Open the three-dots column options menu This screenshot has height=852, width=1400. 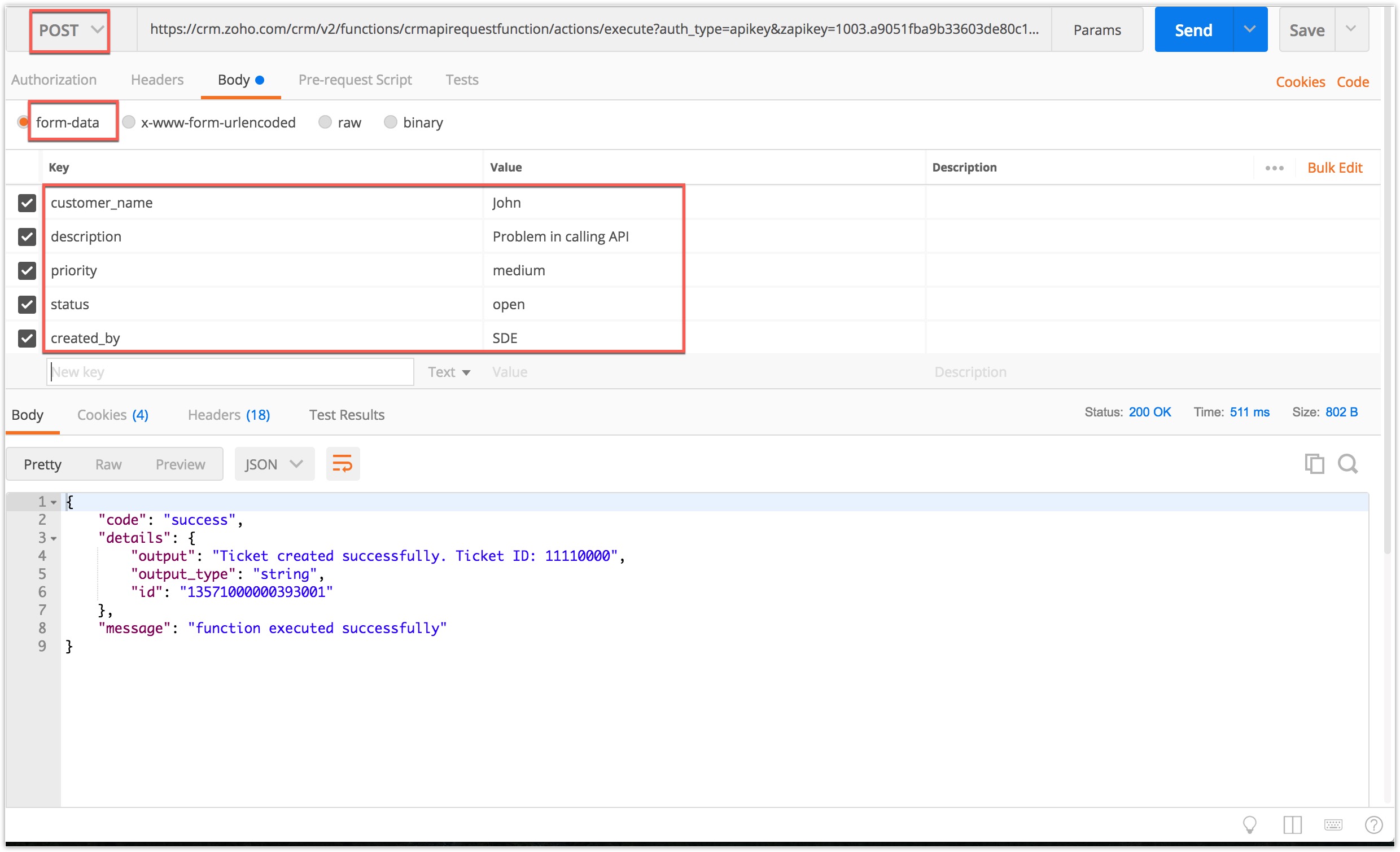click(1274, 168)
